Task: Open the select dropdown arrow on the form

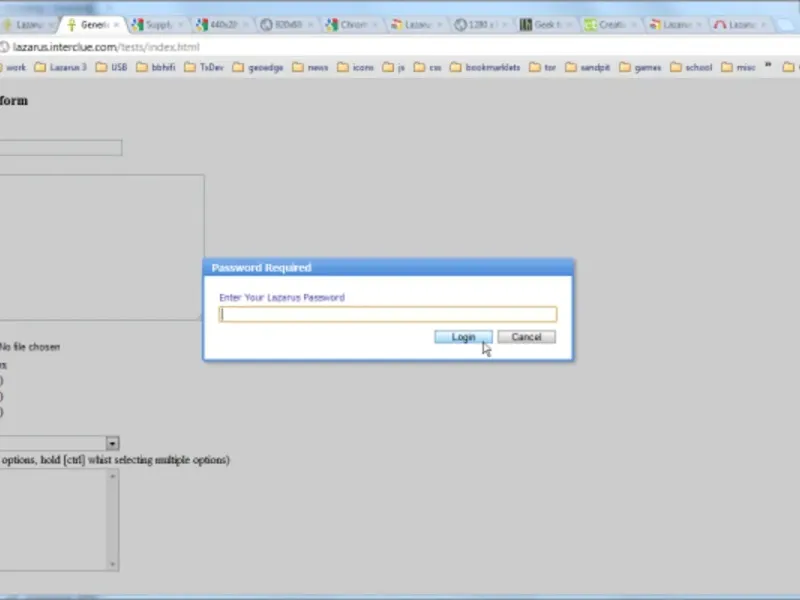Action: point(112,443)
